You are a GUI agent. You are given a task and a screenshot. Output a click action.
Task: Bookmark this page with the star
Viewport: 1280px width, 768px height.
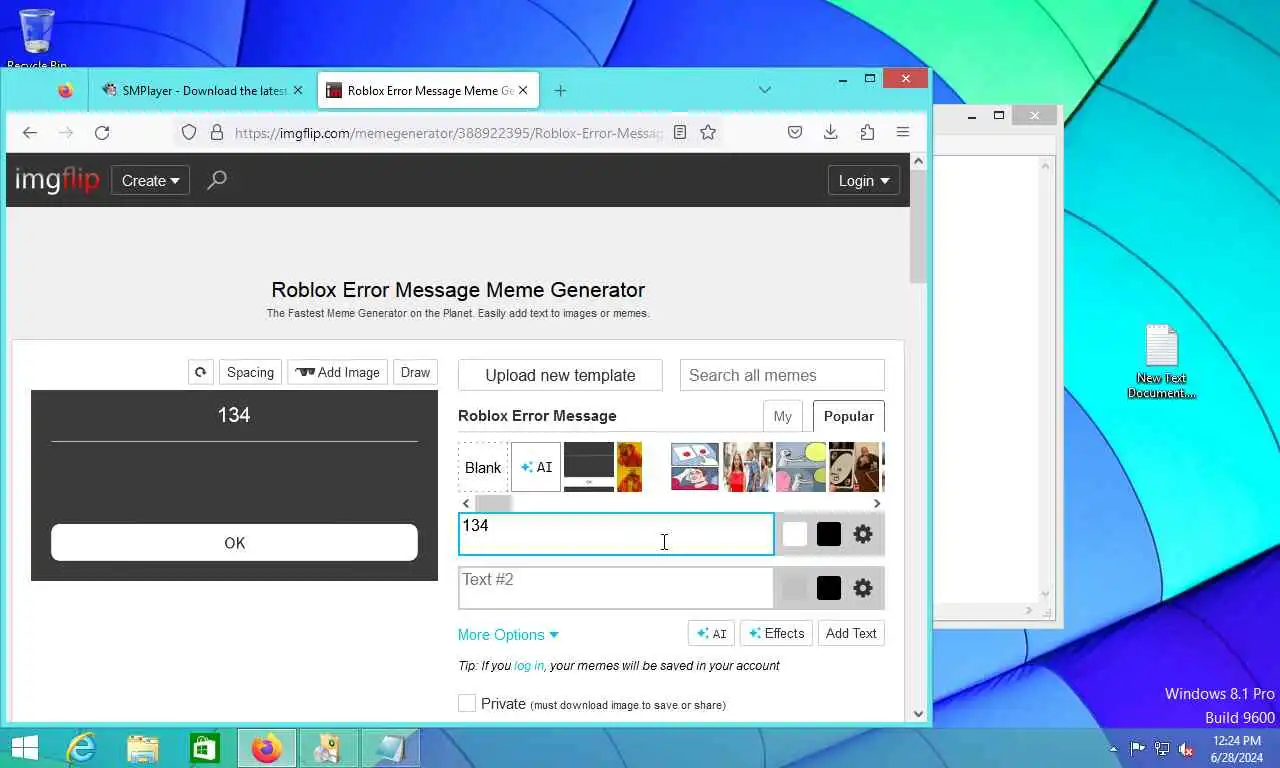(708, 132)
